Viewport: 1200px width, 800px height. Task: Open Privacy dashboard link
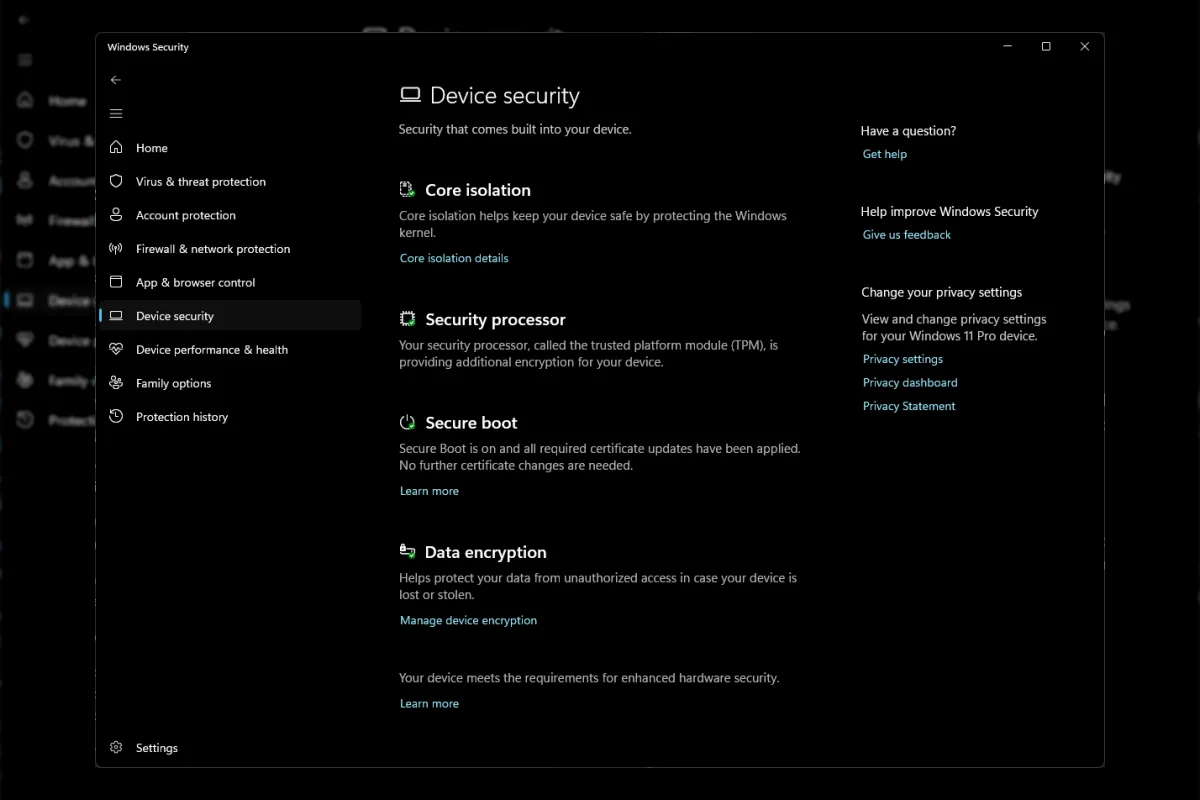click(910, 382)
